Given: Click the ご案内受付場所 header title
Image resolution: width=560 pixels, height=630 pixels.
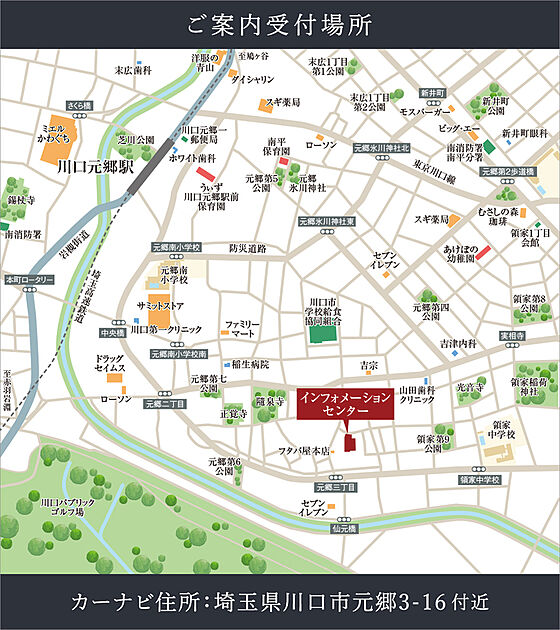Looking at the screenshot, I should click(280, 25).
